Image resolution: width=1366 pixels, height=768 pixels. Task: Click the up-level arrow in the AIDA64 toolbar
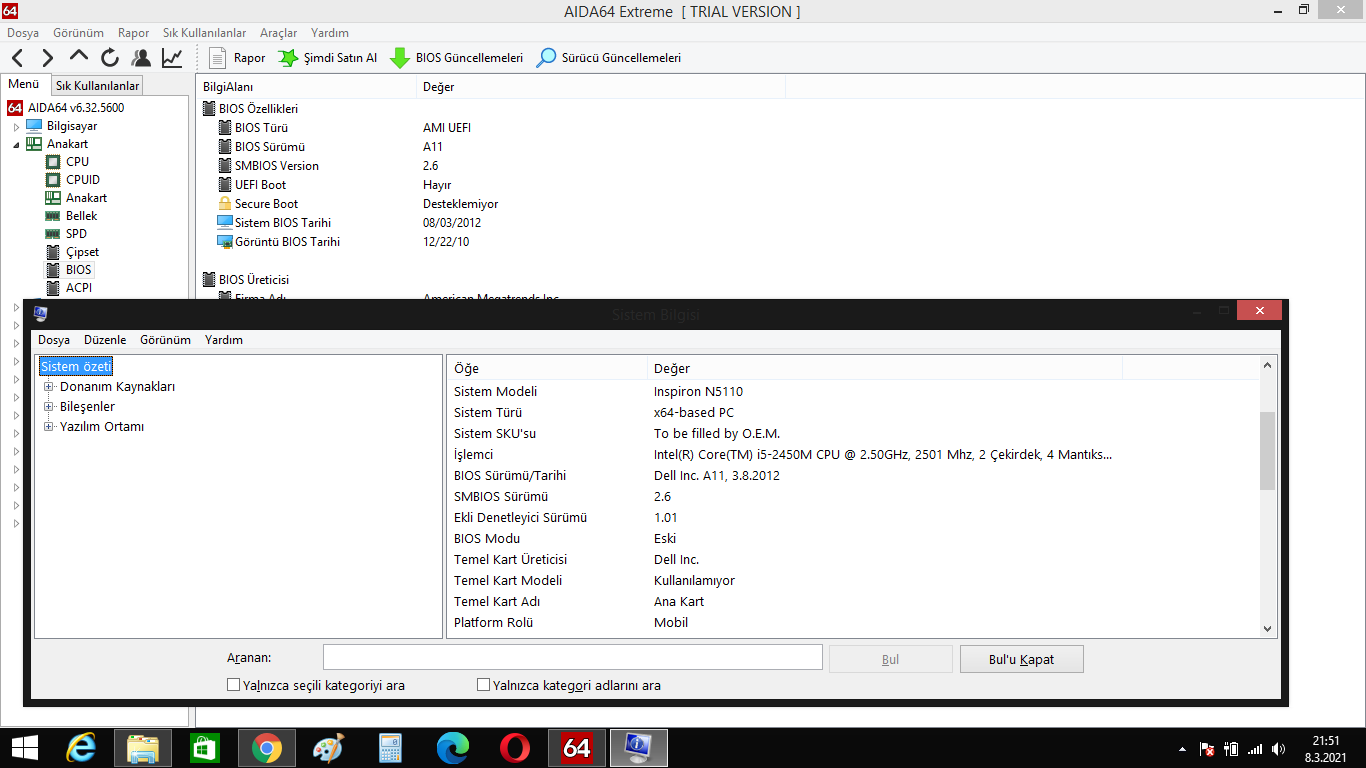click(79, 58)
